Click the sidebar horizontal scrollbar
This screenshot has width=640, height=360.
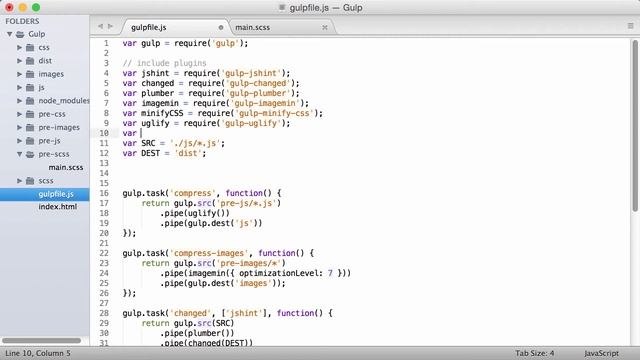pos(41,340)
